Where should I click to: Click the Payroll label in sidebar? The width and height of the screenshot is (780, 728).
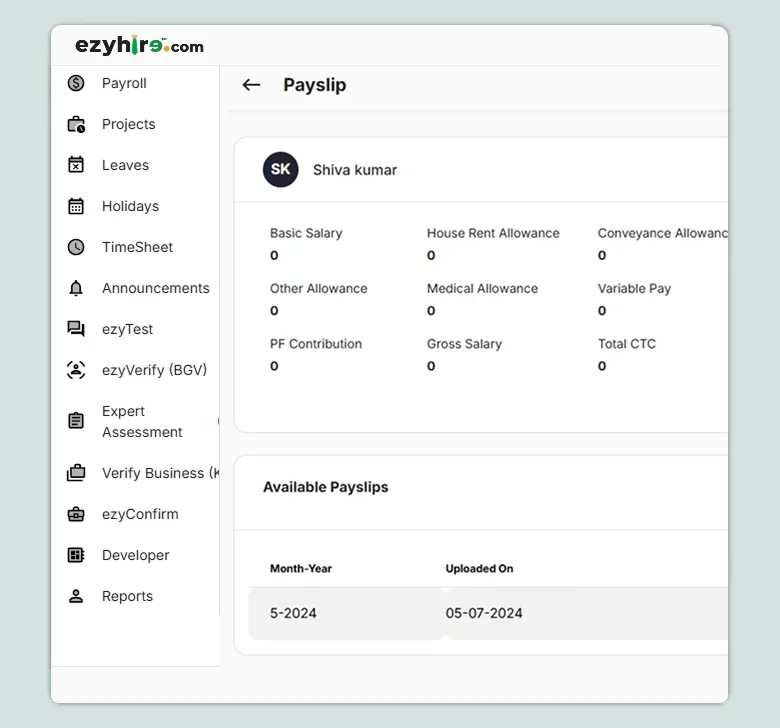[124, 83]
